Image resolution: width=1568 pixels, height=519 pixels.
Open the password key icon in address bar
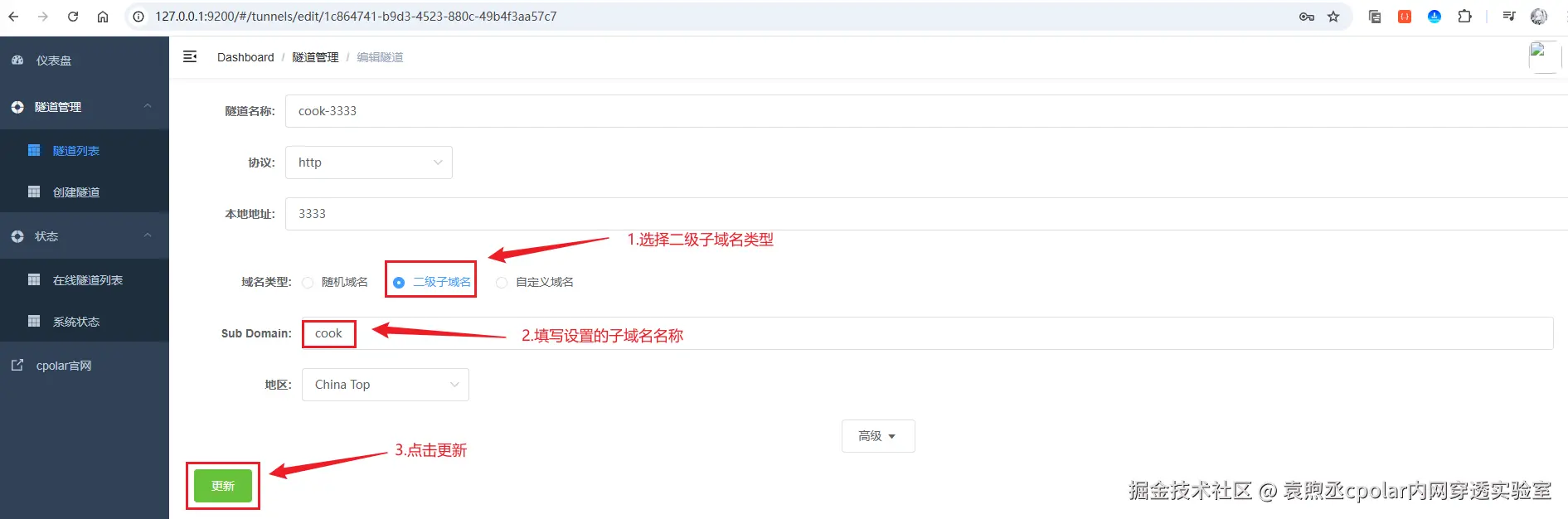click(1307, 17)
